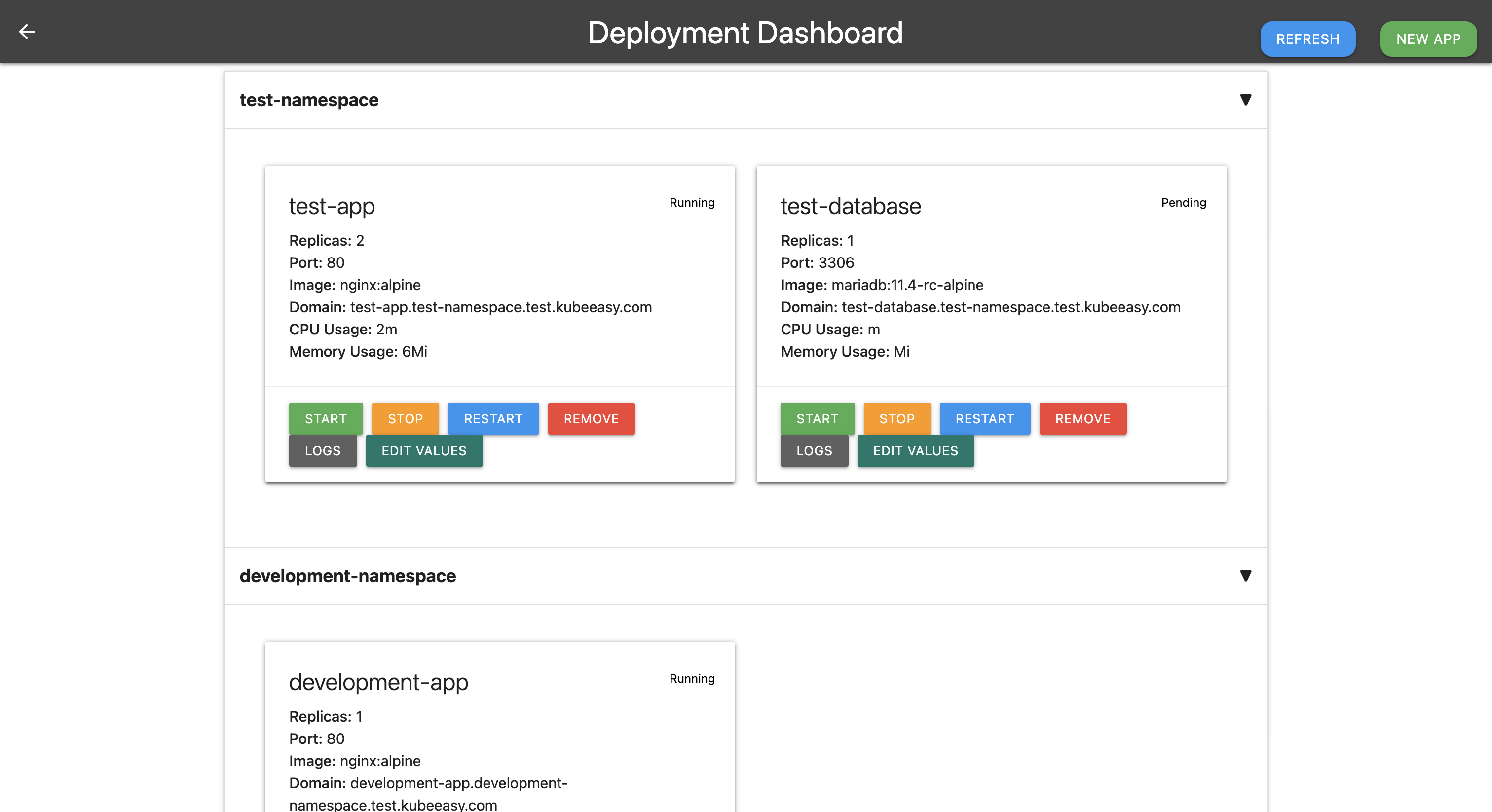Create a new app with New App button
Screen dimensions: 1492x812
pyautogui.click(x=1428, y=39)
